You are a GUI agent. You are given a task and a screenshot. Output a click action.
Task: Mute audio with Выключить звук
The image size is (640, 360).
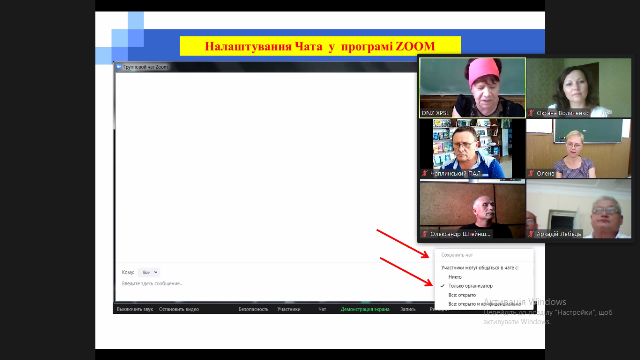135,309
